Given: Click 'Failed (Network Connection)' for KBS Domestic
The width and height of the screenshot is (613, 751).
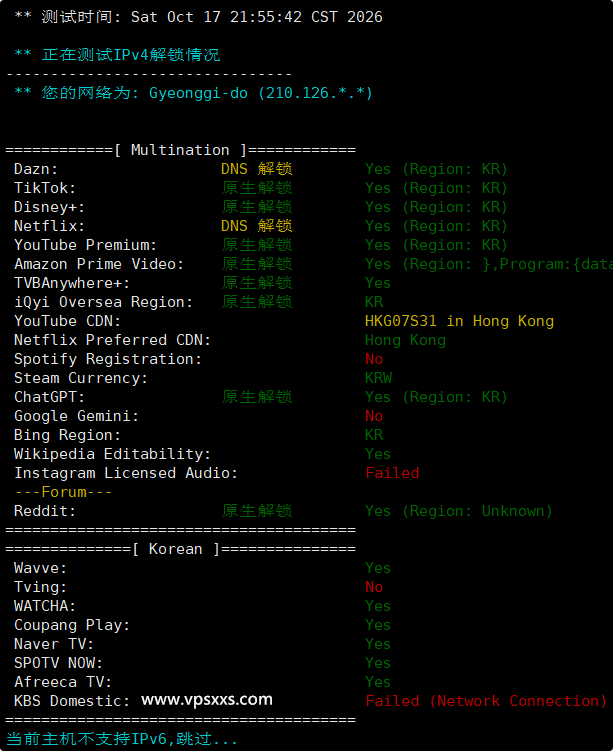Looking at the screenshot, I should click(486, 701).
